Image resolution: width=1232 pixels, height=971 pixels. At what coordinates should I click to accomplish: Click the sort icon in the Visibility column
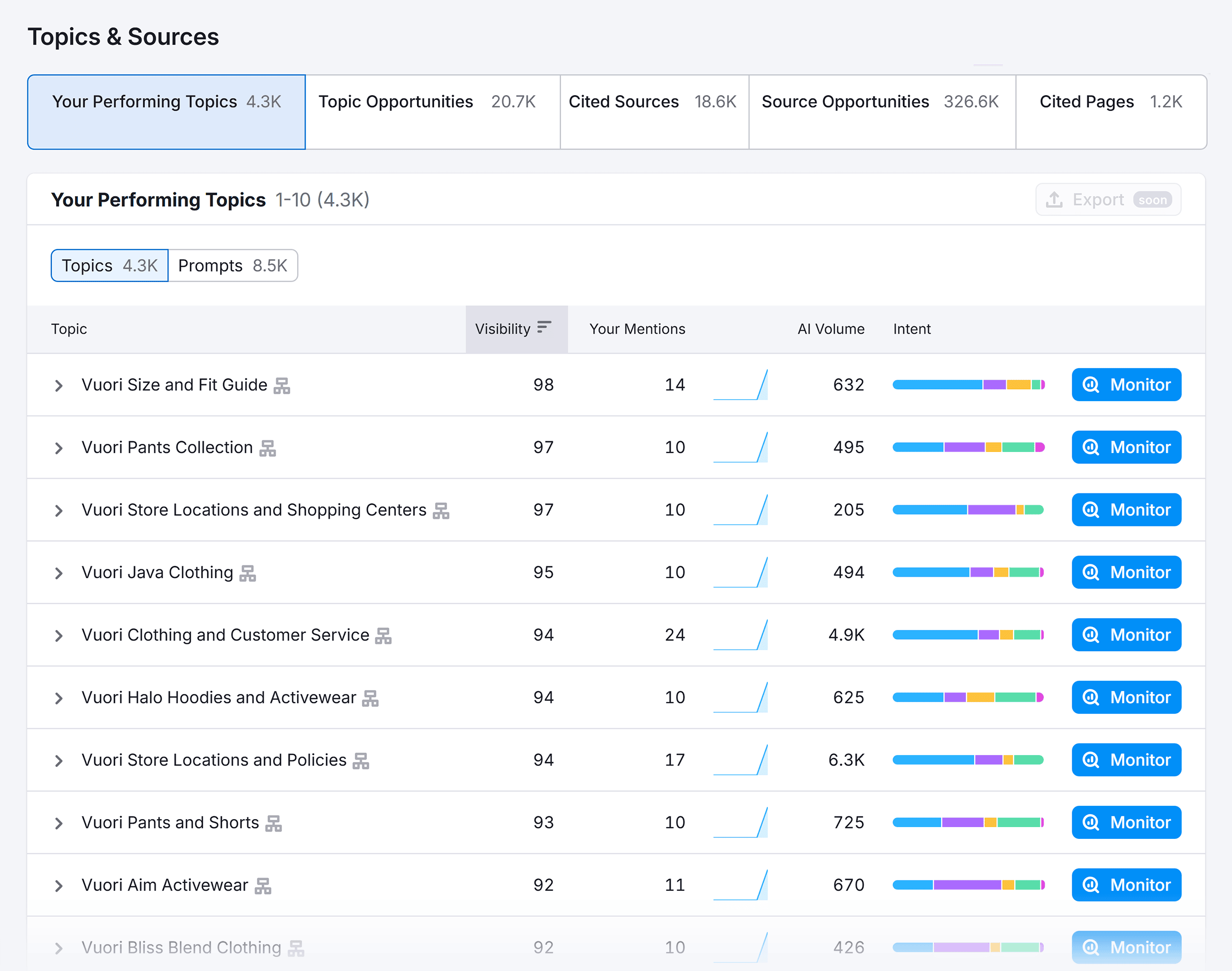(x=544, y=327)
